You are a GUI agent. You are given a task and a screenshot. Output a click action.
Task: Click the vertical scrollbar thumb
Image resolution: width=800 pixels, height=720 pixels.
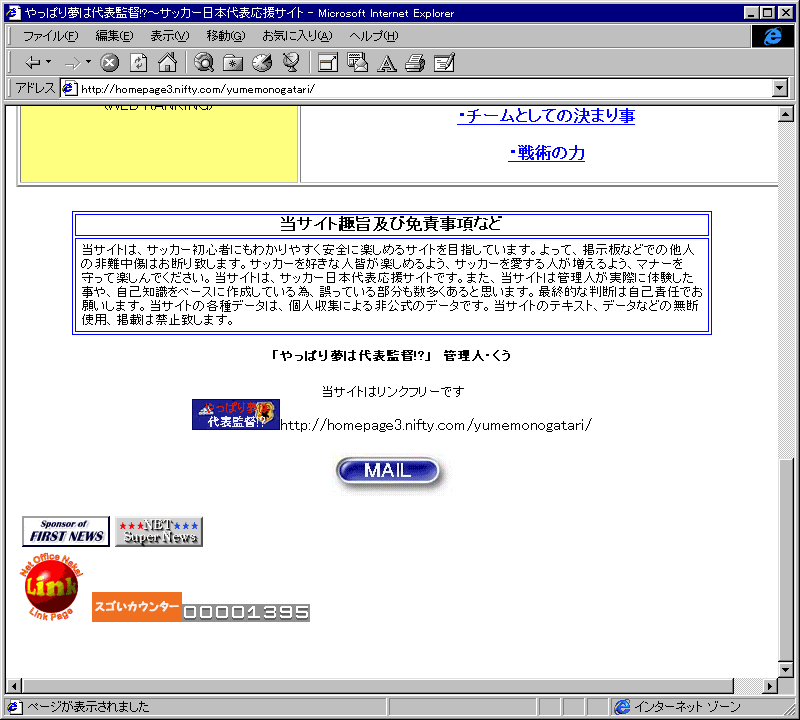[x=786, y=559]
